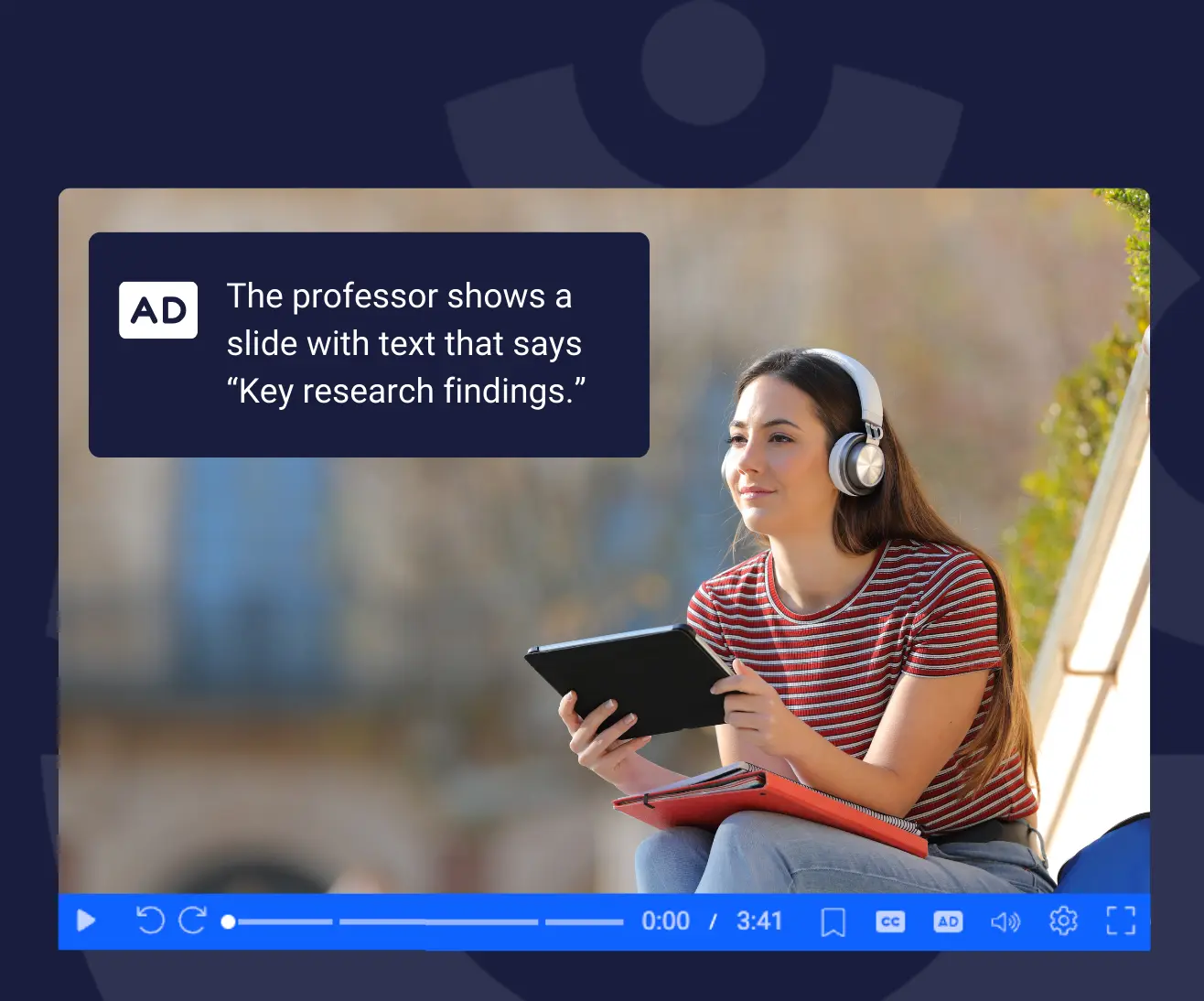Viewport: 1204px width, 1001px height.
Task: Mute audio using the speaker icon
Action: pos(1005,921)
